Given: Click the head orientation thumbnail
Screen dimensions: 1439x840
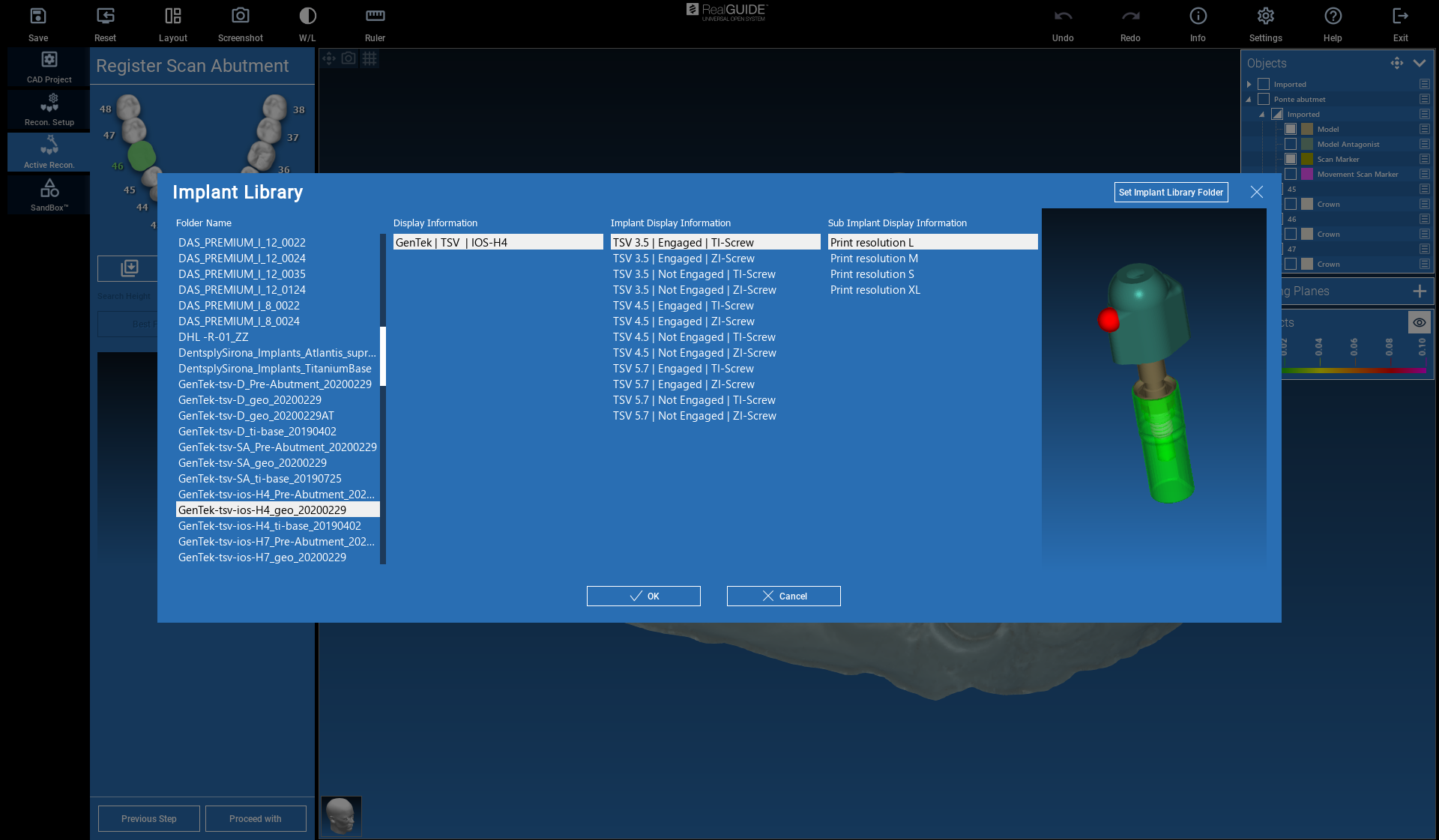Looking at the screenshot, I should (341, 815).
